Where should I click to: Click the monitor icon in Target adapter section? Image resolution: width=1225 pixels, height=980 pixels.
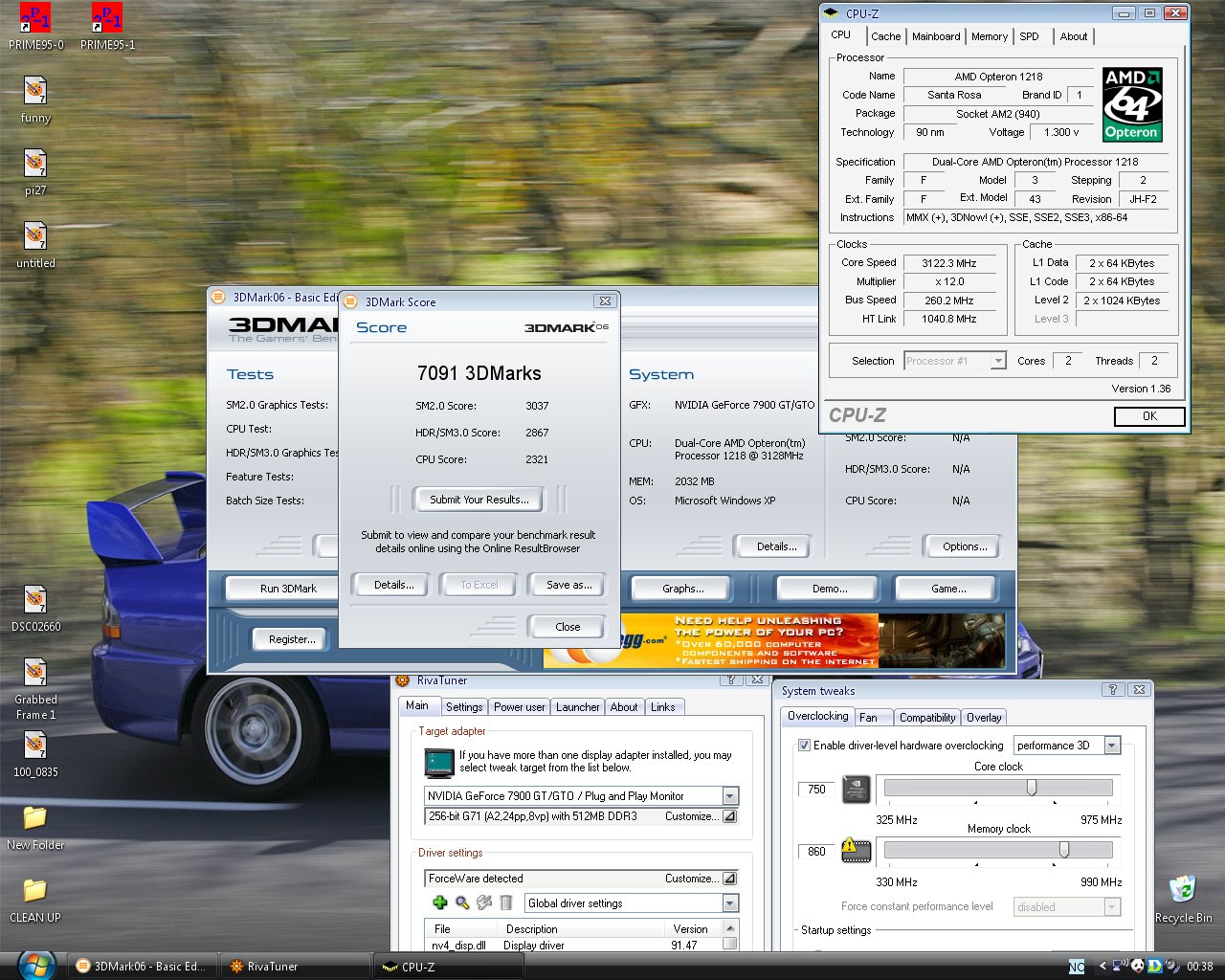tap(439, 763)
